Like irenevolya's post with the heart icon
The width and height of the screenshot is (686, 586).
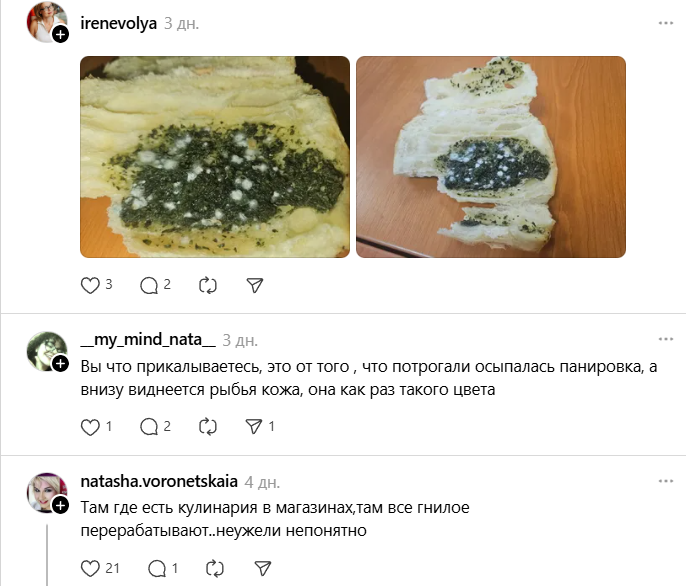tap(90, 285)
